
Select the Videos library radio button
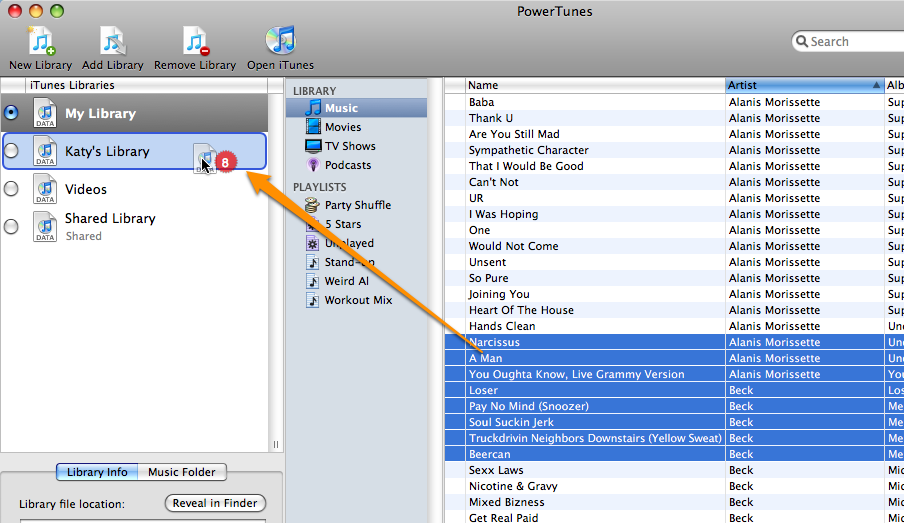(12, 188)
